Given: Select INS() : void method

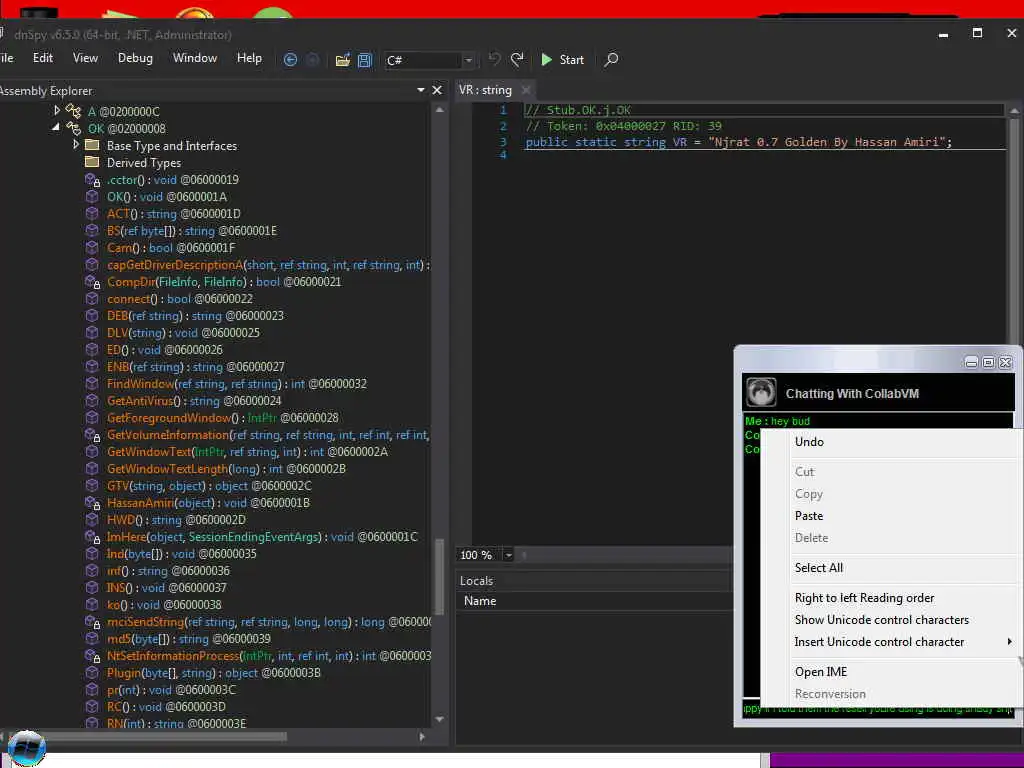Looking at the screenshot, I should coord(167,588).
